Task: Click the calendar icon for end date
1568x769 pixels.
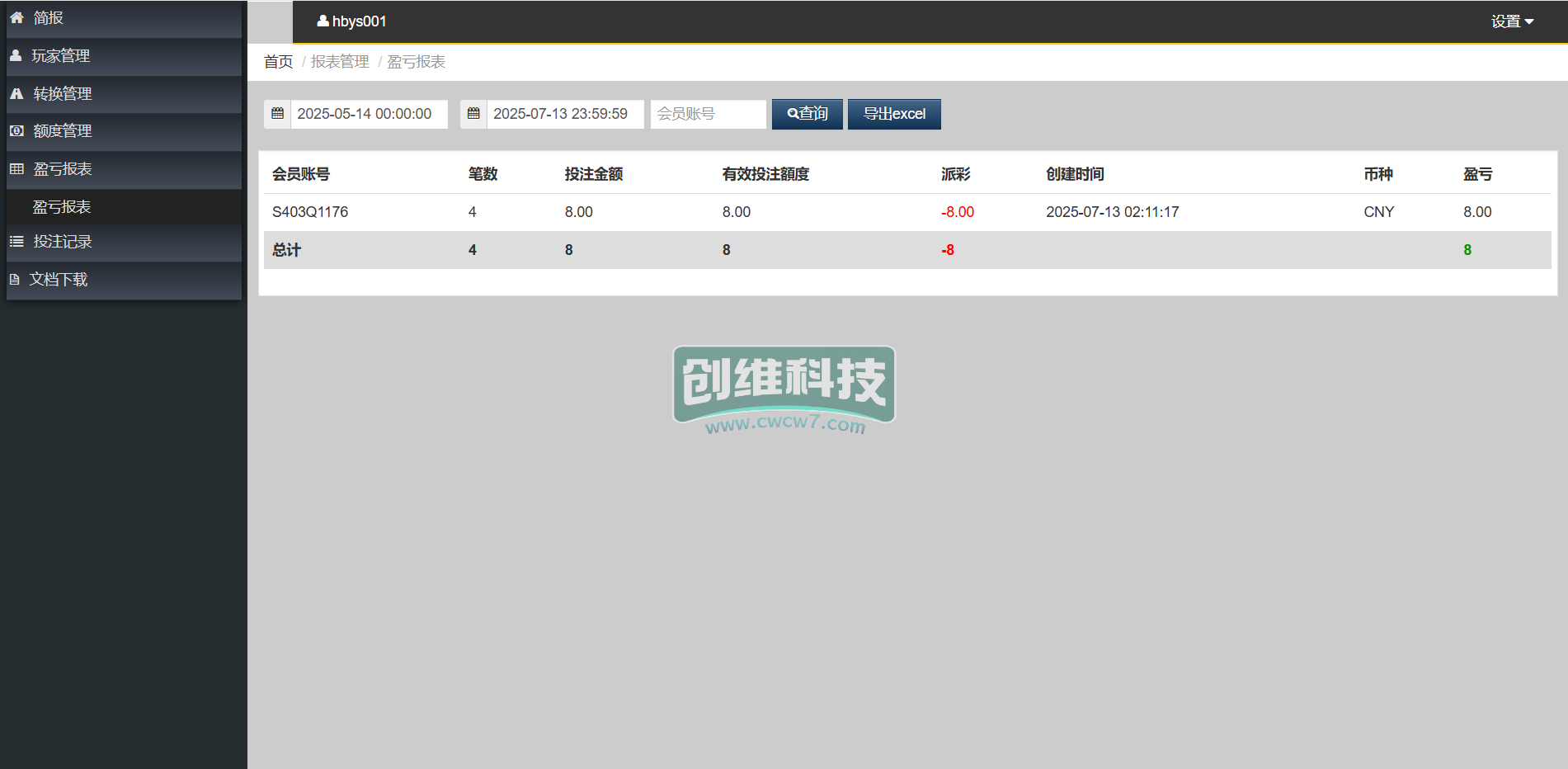Action: [473, 114]
